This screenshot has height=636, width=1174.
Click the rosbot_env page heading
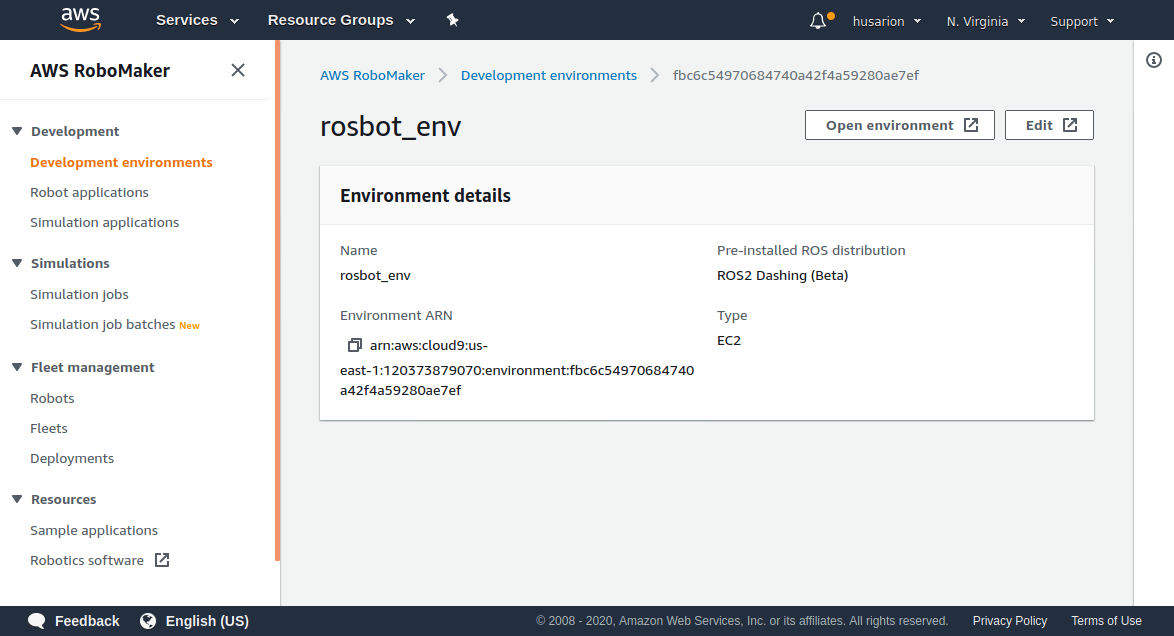[x=390, y=127]
